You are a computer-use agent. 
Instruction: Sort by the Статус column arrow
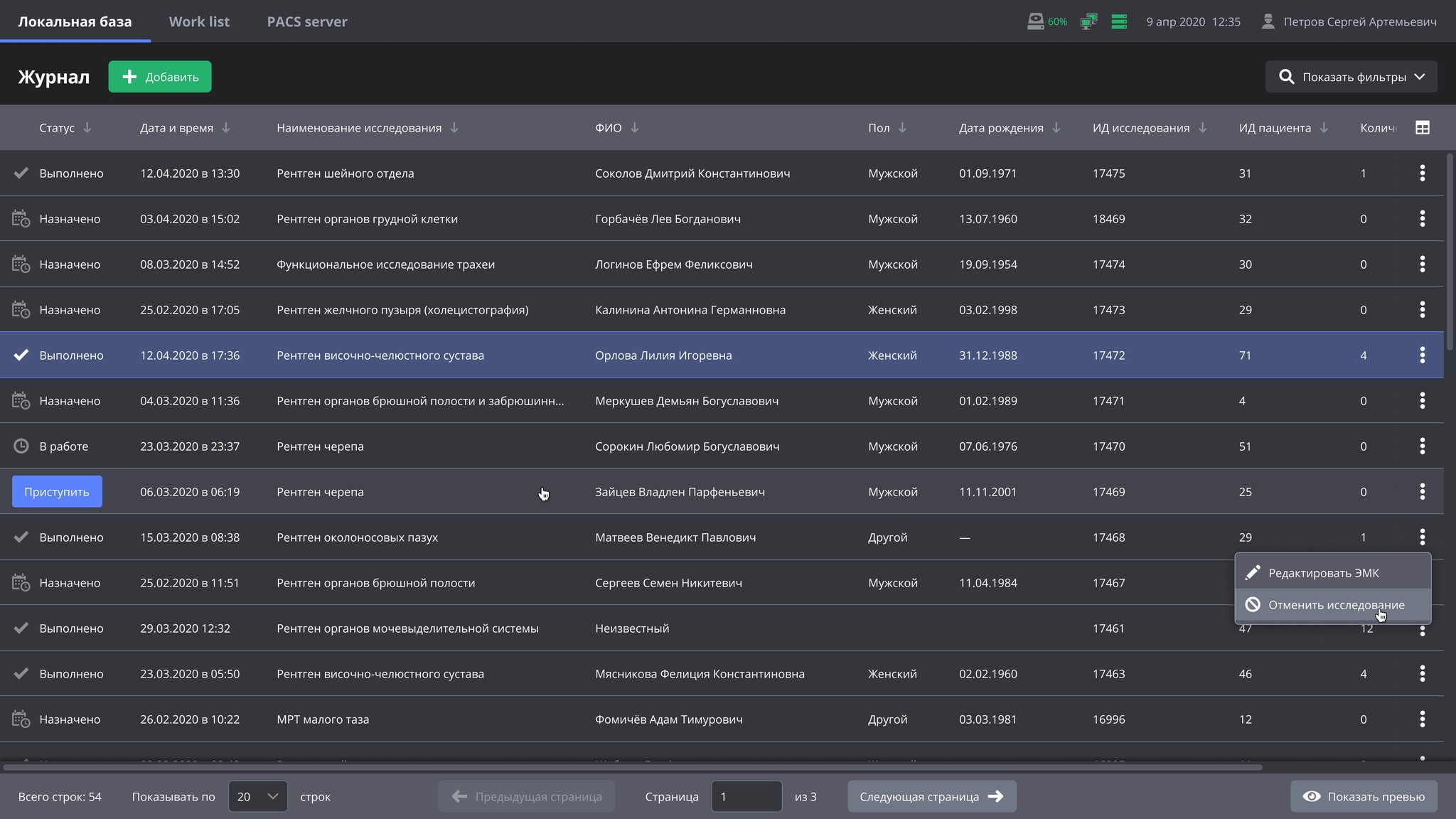click(87, 128)
